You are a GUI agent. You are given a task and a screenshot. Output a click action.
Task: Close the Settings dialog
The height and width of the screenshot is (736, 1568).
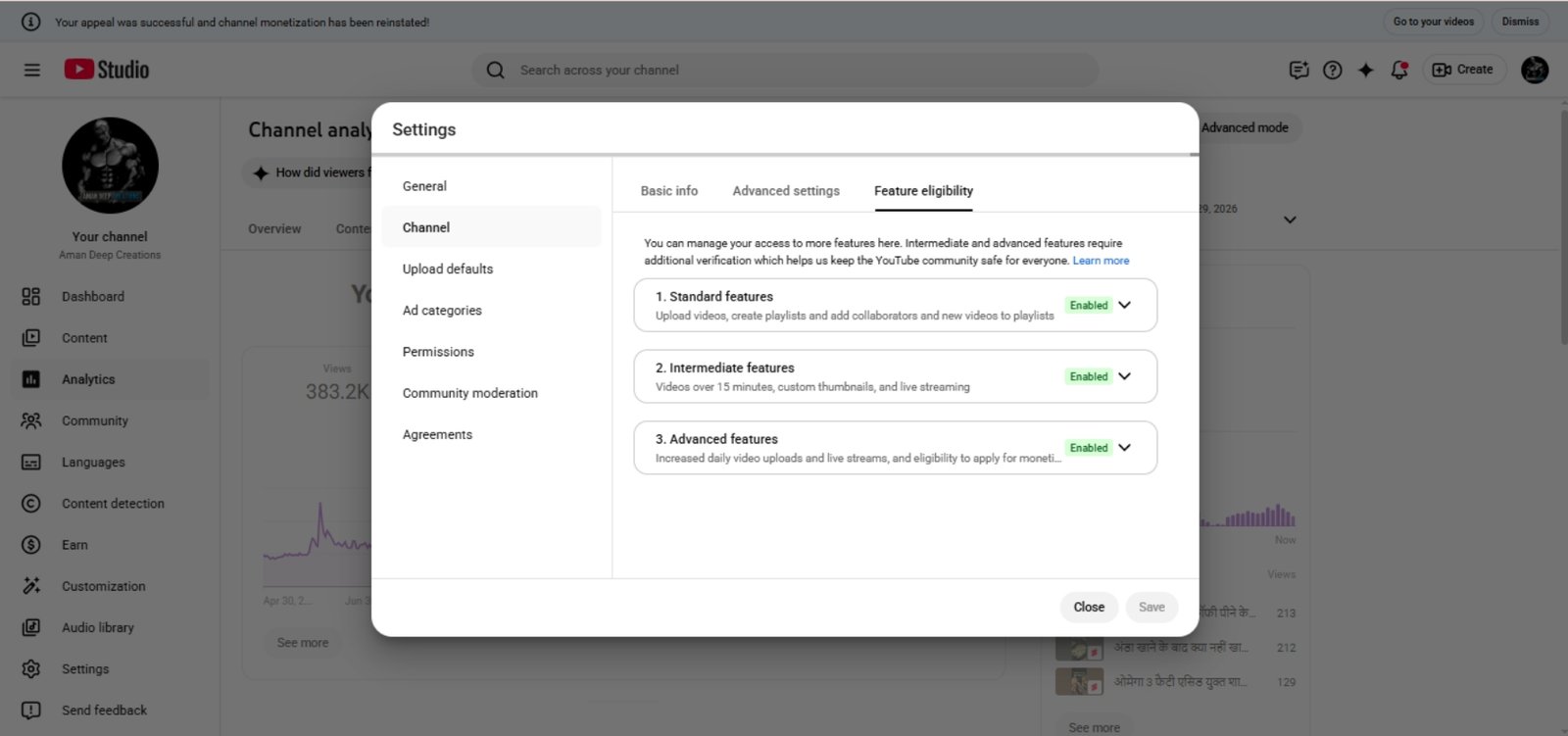tap(1089, 608)
